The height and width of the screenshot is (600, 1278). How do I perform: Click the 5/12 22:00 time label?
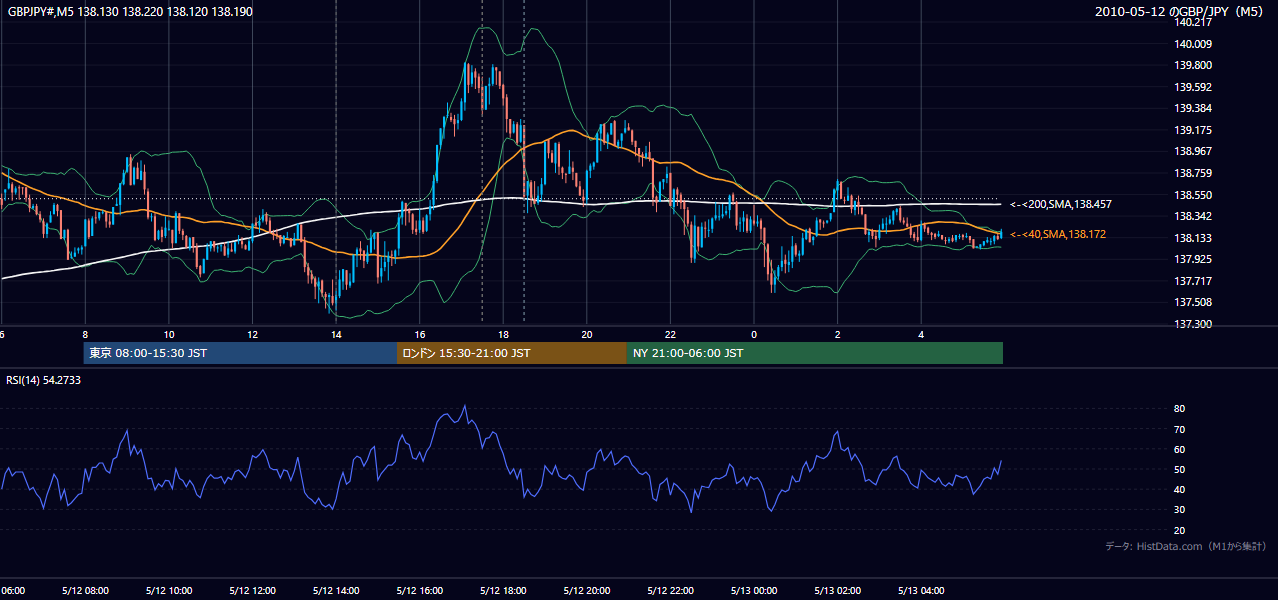[x=670, y=591]
